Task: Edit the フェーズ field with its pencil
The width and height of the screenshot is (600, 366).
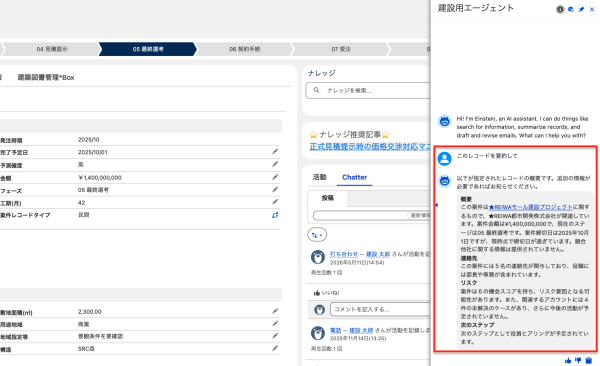Action: pos(275,190)
